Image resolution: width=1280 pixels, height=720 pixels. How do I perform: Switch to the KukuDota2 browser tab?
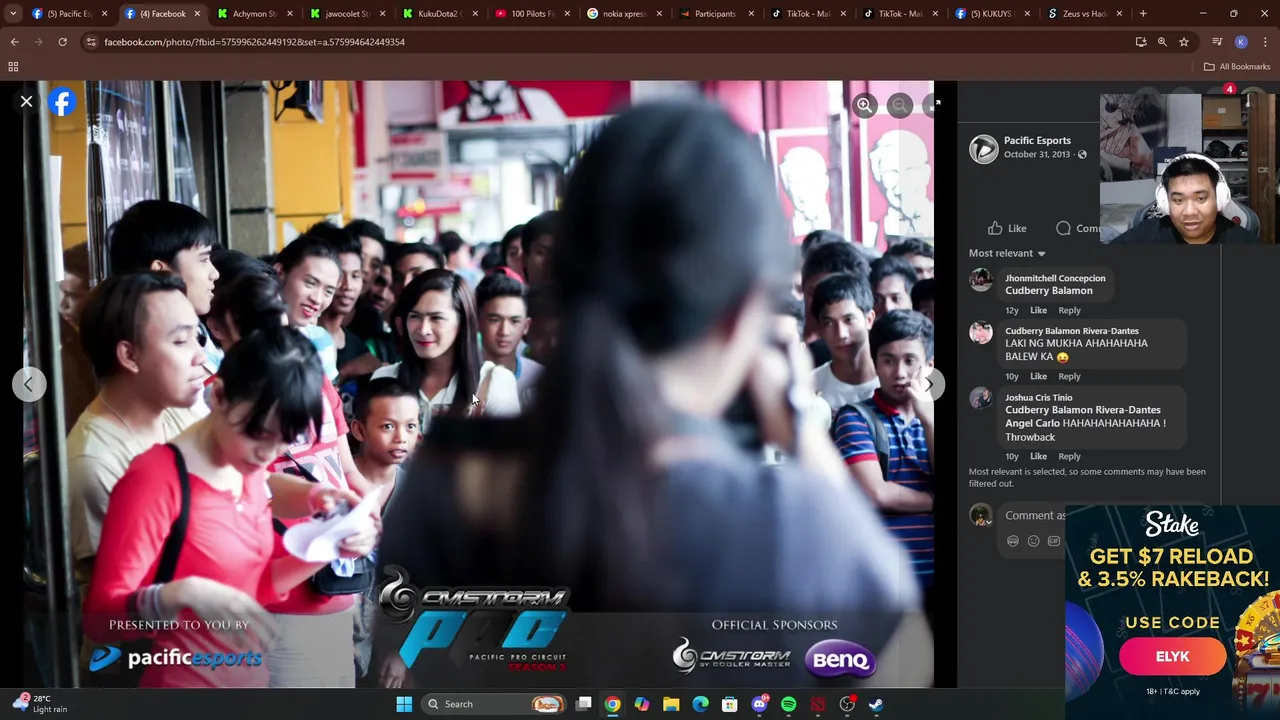[x=437, y=14]
